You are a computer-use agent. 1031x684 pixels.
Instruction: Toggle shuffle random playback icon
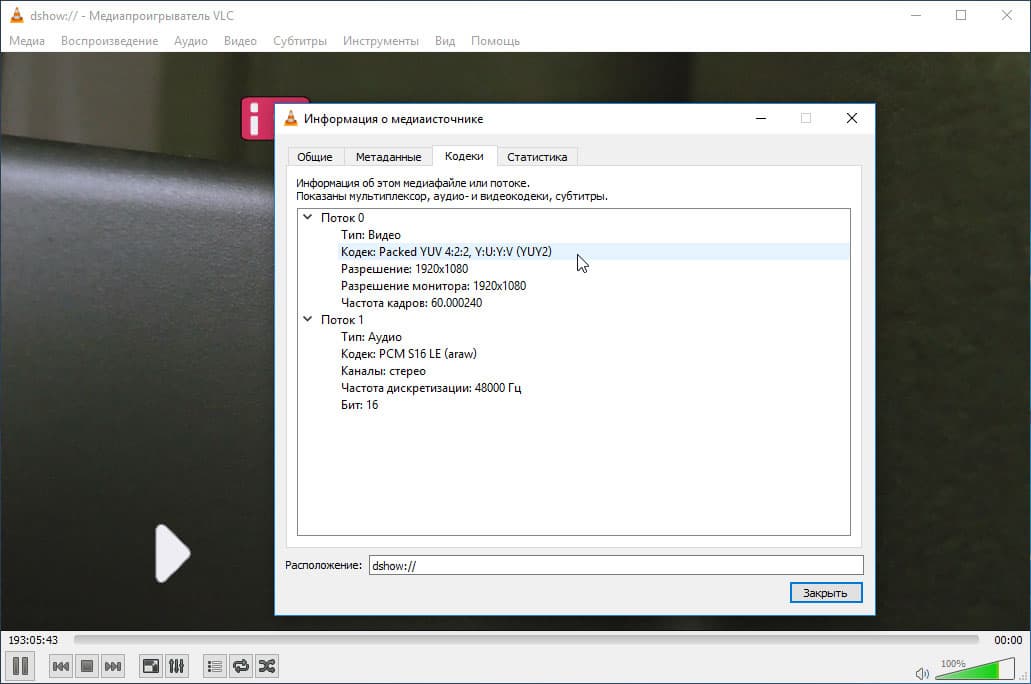pyautogui.click(x=267, y=666)
